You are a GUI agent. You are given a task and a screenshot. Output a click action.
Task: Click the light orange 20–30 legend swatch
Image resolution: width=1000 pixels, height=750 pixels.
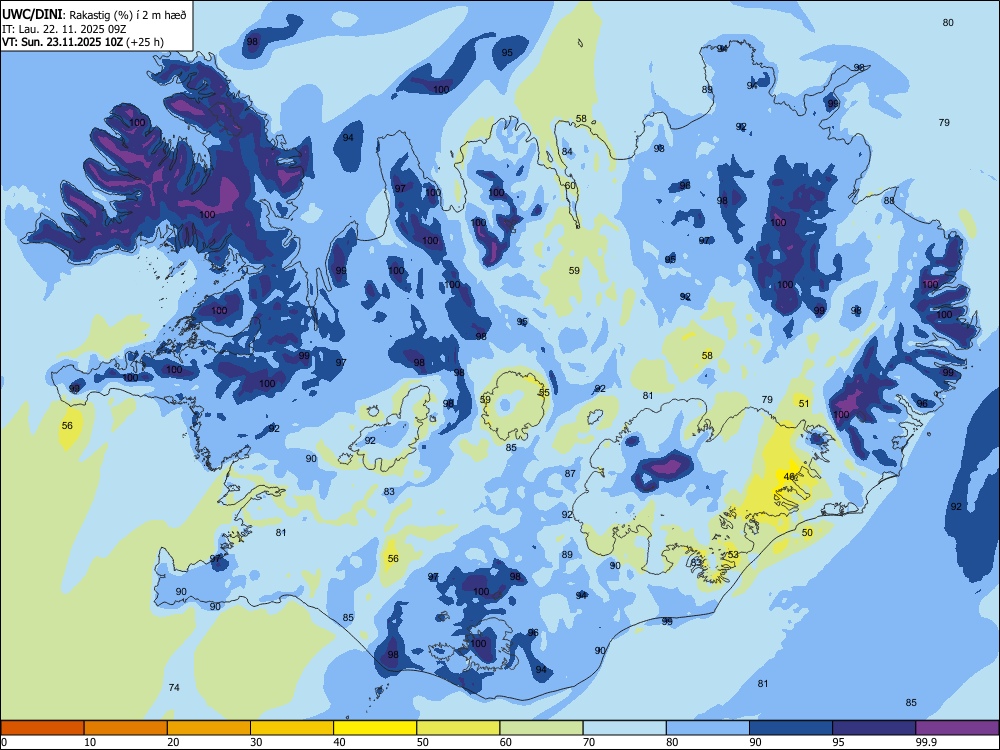pyautogui.click(x=209, y=728)
